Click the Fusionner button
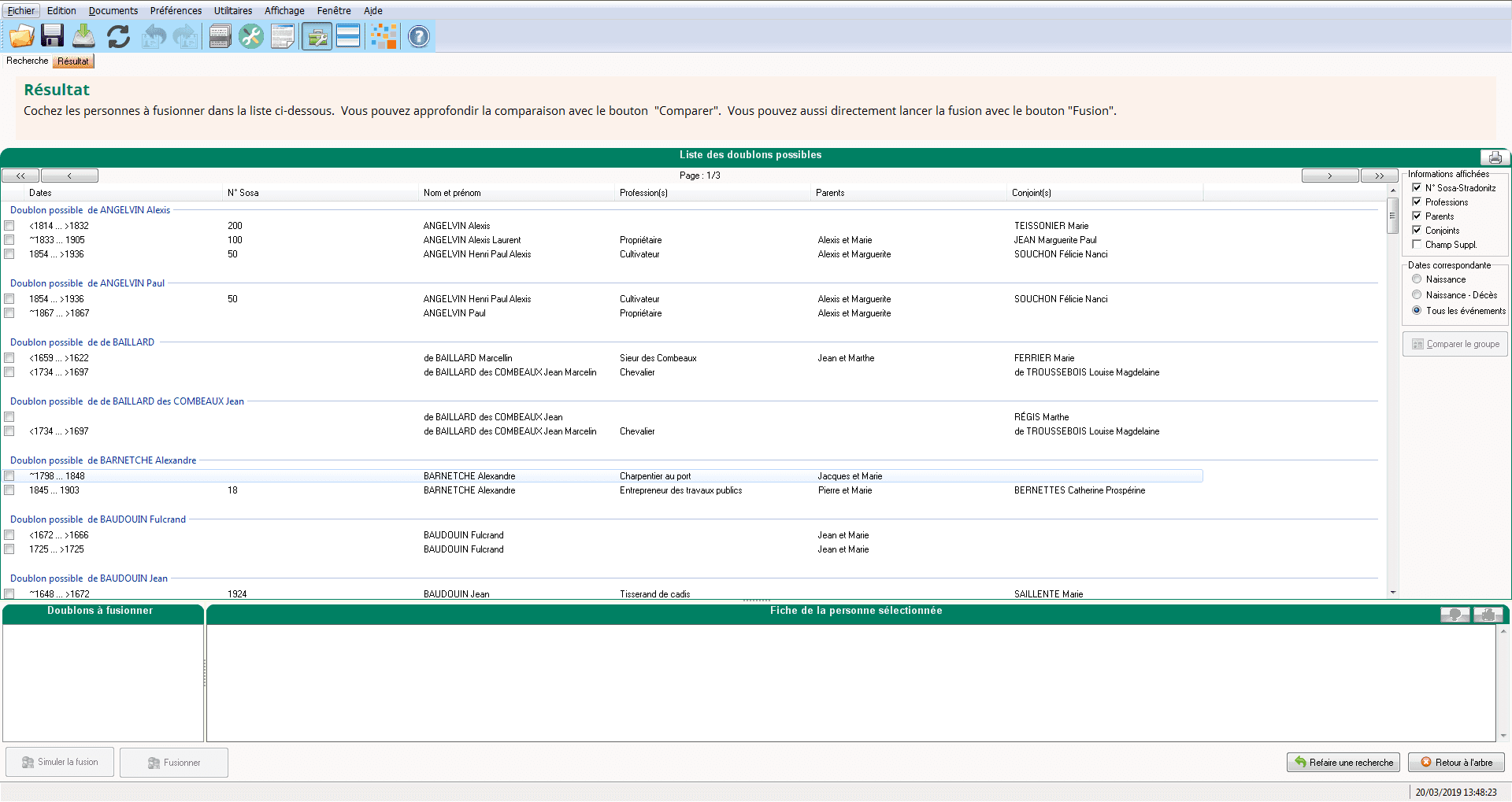The image size is (1512, 802). click(174, 763)
